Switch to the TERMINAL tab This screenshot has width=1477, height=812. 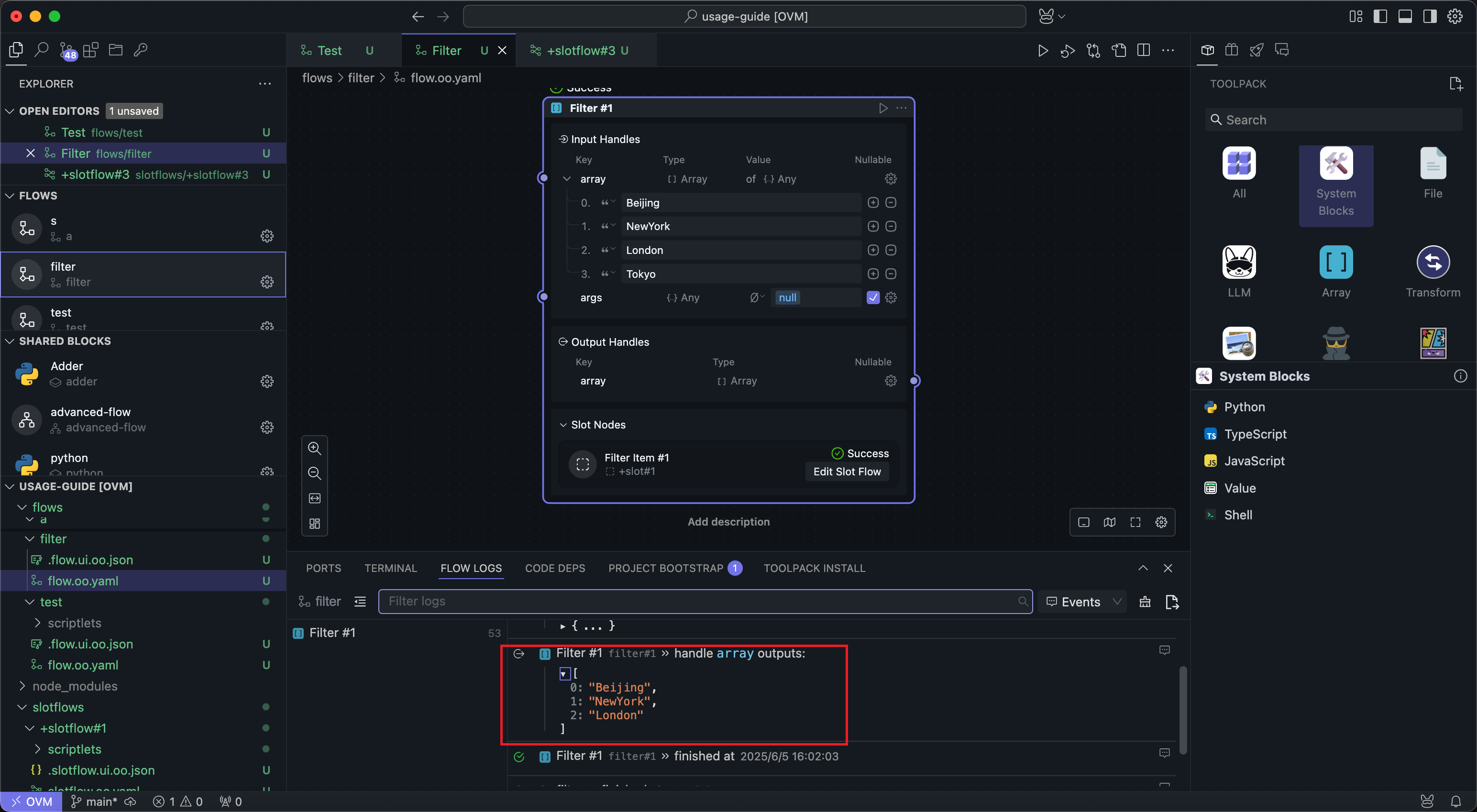coord(390,568)
